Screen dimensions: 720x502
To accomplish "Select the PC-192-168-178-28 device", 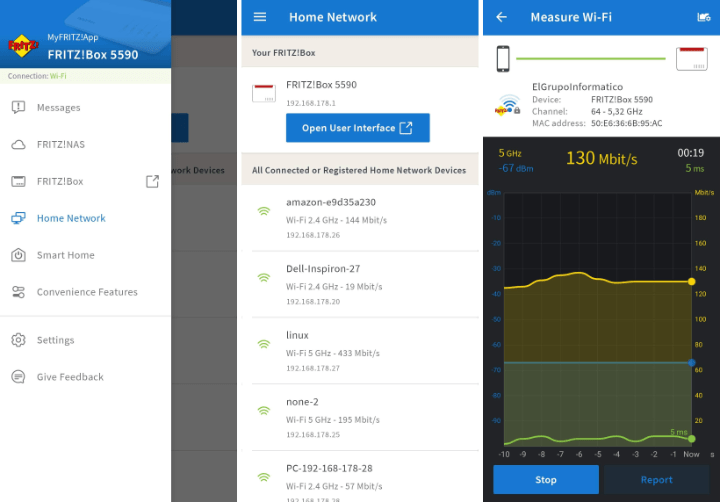I will pyautogui.click(x=360, y=477).
